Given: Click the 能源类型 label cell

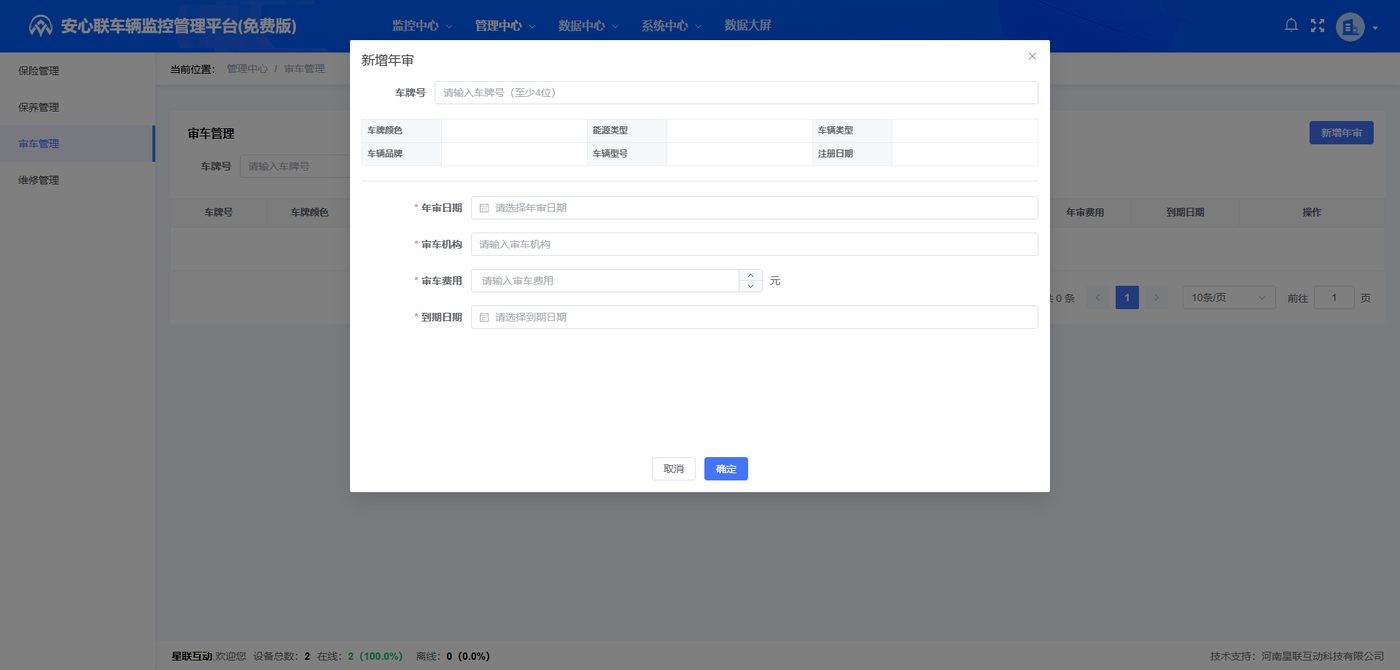Looking at the screenshot, I should click(626, 131).
